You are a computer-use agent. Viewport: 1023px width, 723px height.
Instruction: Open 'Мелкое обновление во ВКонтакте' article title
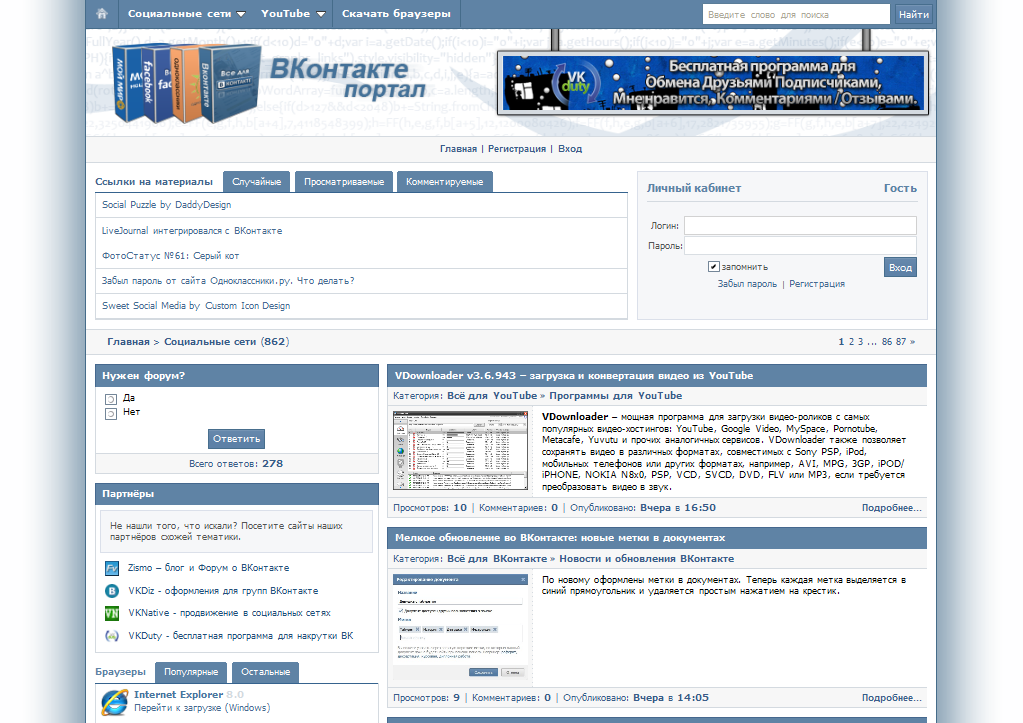[560, 538]
